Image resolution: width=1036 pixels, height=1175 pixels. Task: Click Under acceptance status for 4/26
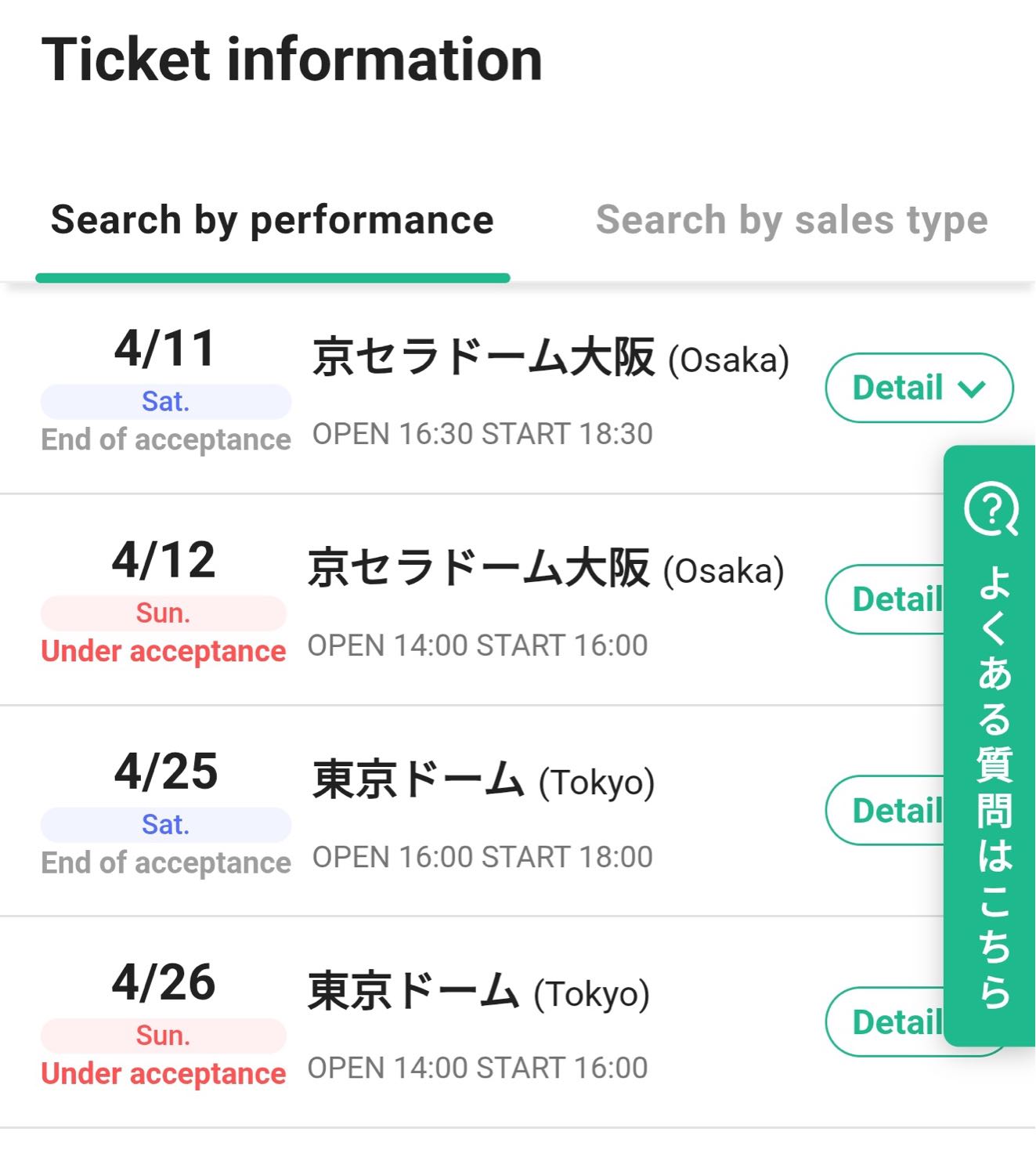coord(163,1074)
